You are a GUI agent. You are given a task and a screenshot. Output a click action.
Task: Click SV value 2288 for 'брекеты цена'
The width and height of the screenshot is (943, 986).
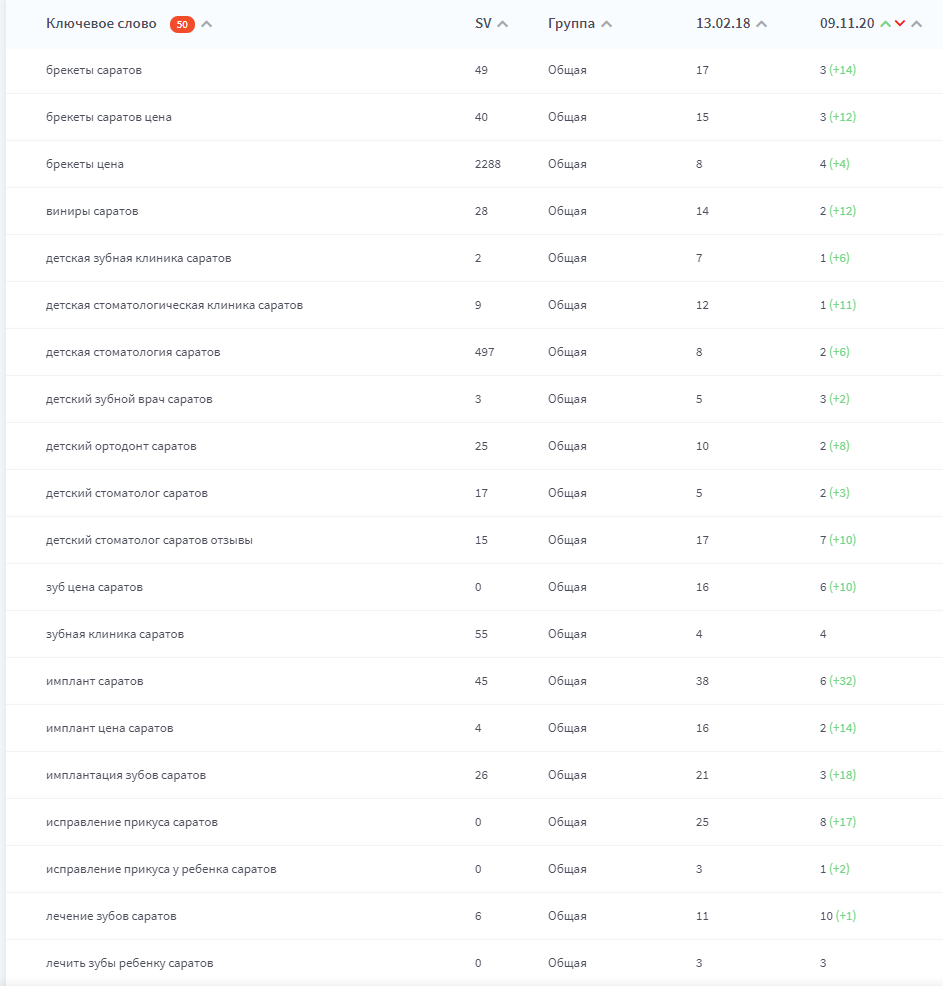pyautogui.click(x=488, y=164)
